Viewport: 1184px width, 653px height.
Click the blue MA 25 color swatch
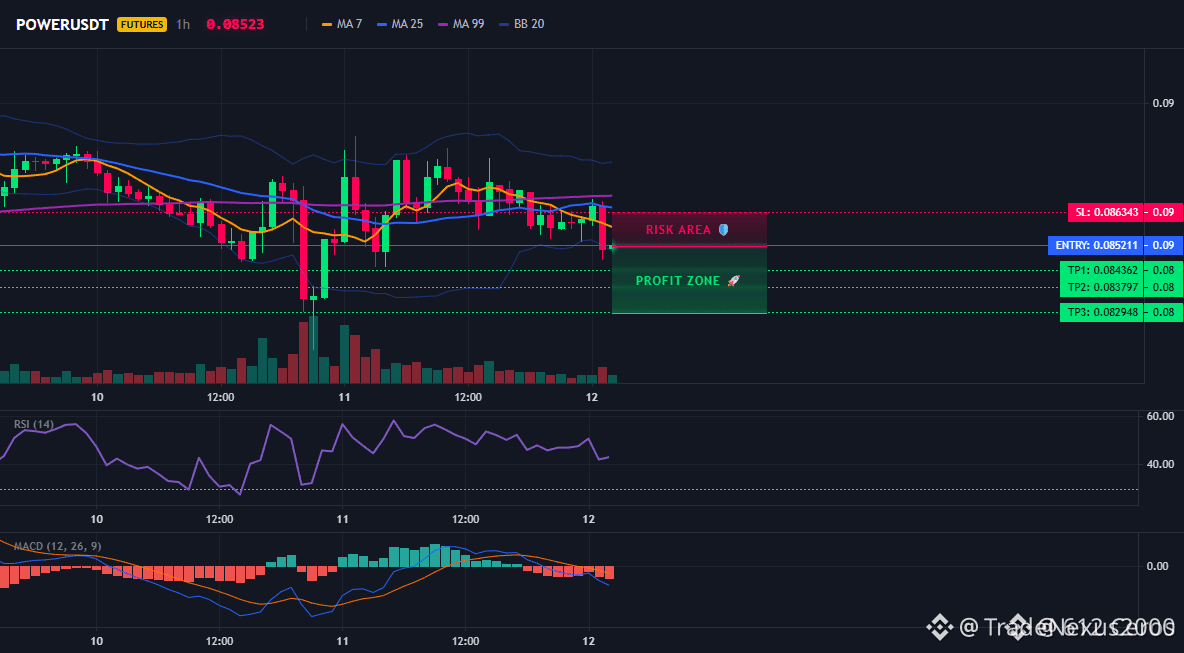click(381, 24)
